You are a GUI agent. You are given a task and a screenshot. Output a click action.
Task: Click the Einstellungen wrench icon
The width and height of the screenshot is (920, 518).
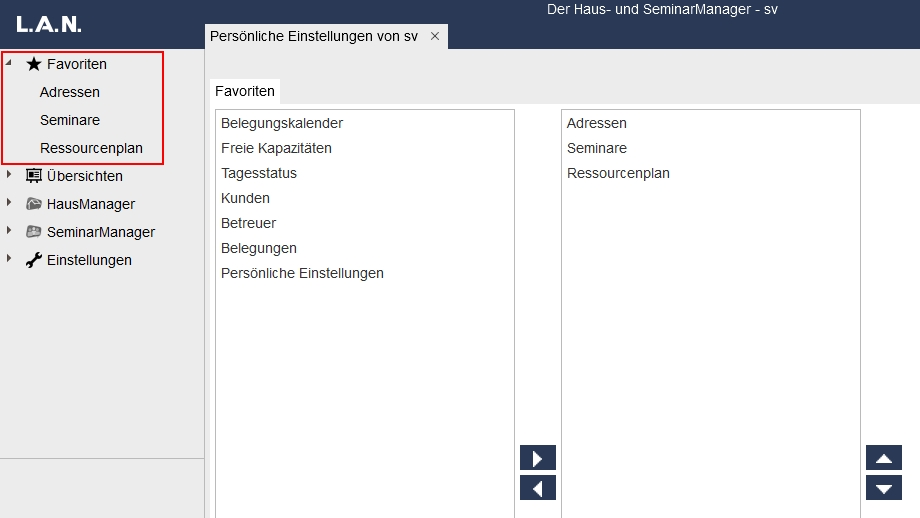(x=34, y=260)
